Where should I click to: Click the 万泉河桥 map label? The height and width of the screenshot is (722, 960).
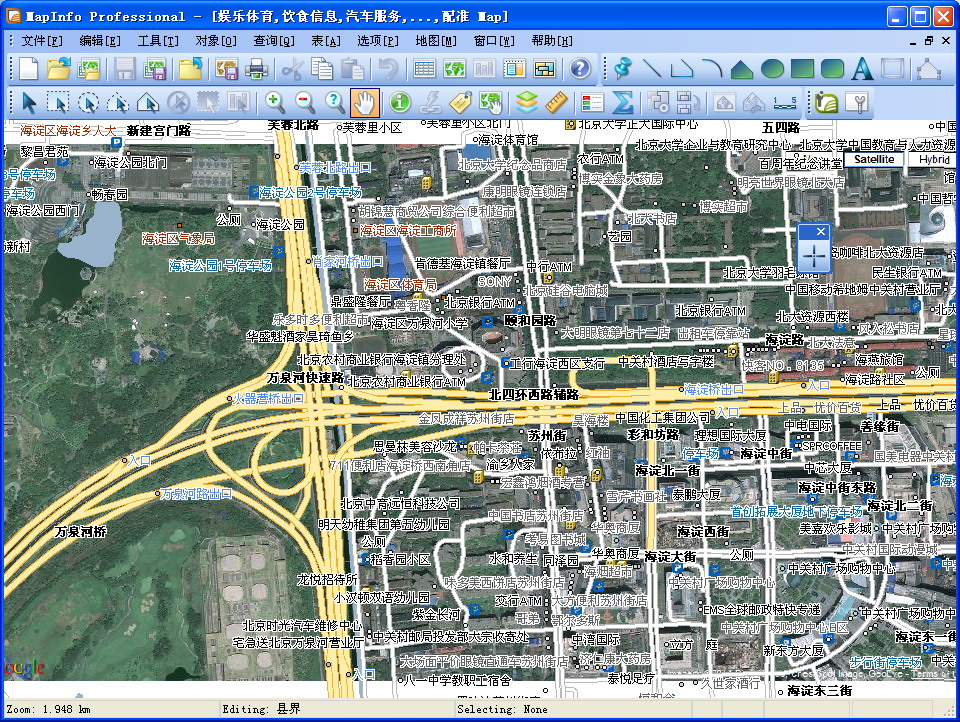[80, 532]
